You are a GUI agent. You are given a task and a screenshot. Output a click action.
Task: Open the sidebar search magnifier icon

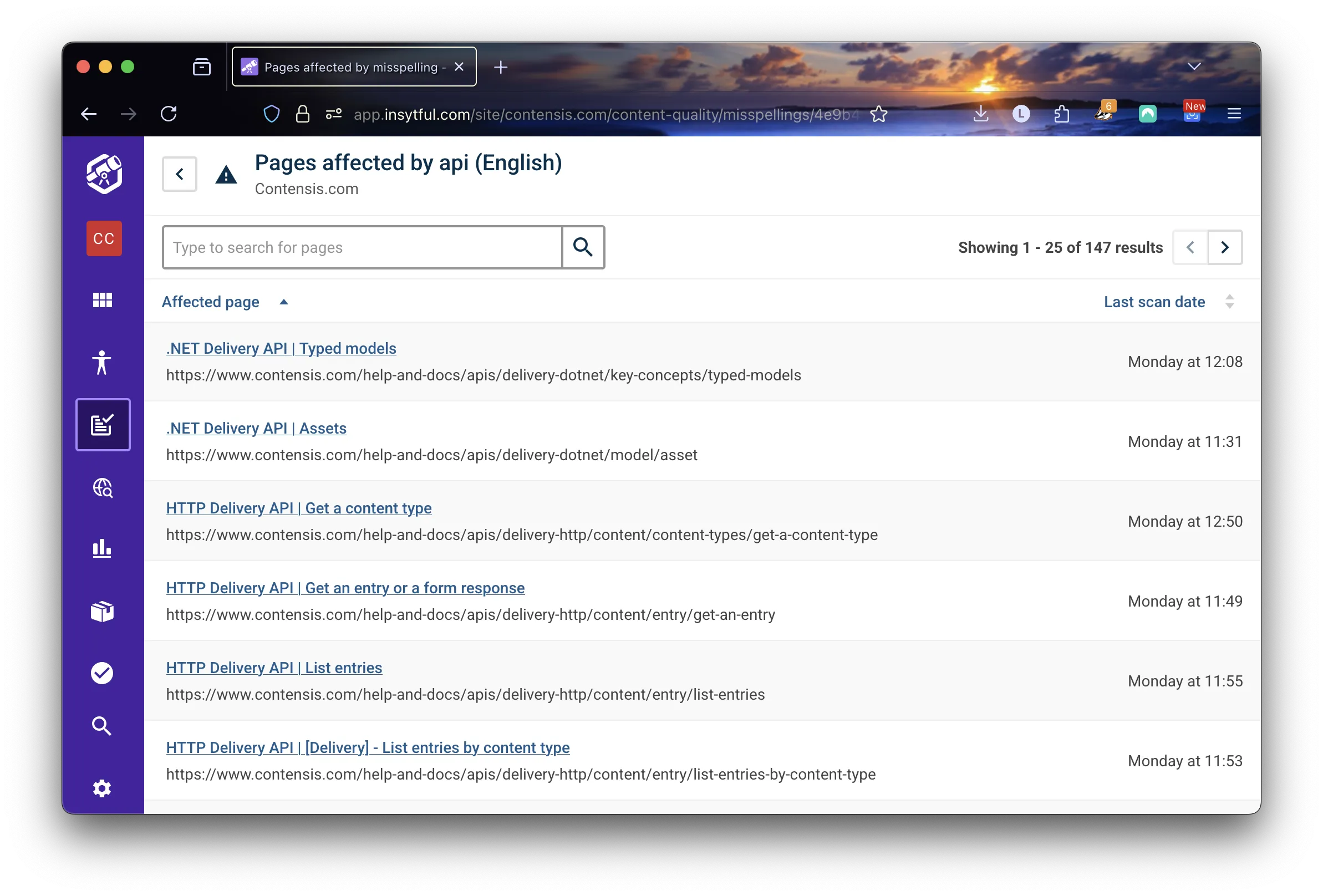click(102, 725)
